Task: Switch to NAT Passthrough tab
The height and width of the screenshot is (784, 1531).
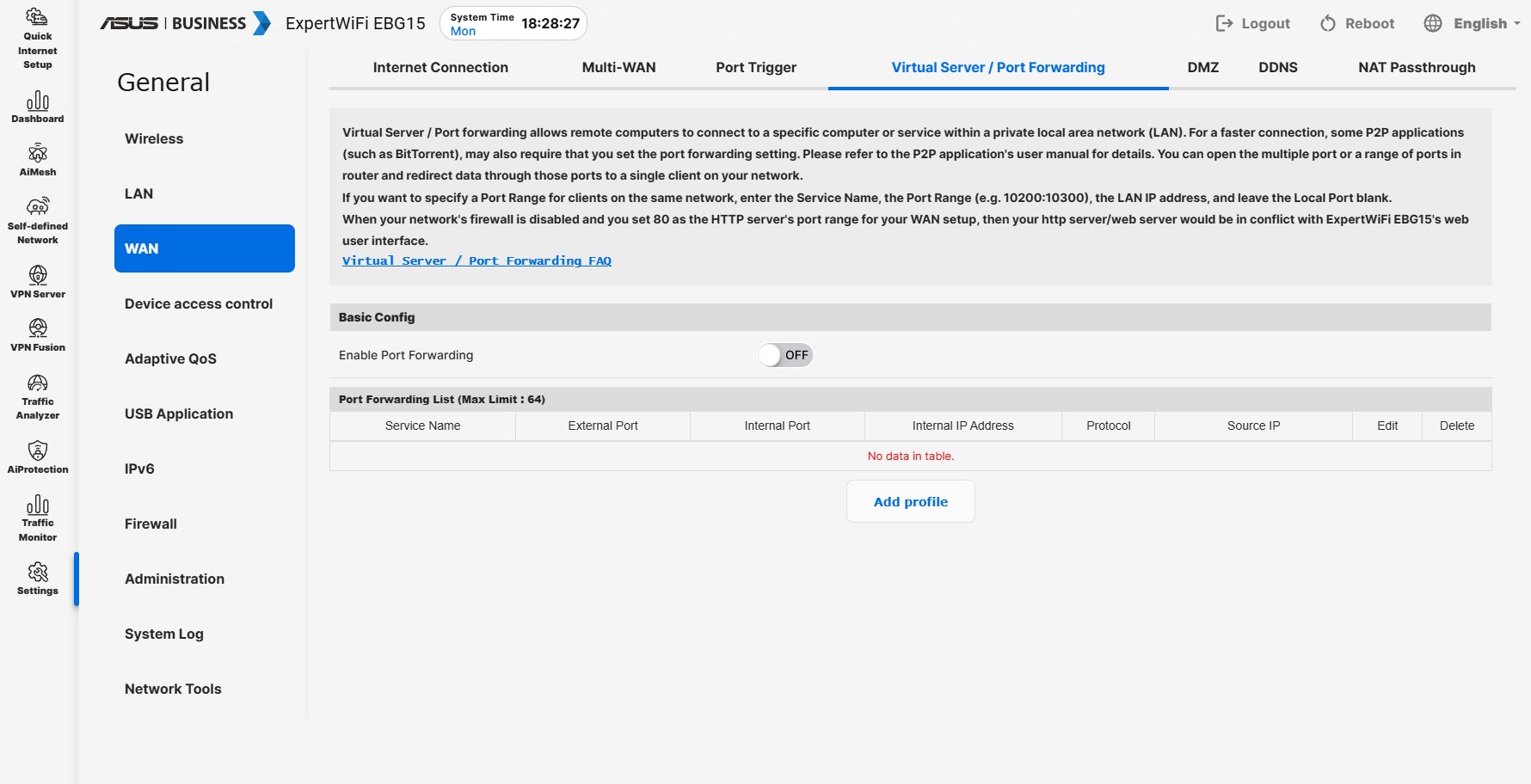Action: point(1417,67)
